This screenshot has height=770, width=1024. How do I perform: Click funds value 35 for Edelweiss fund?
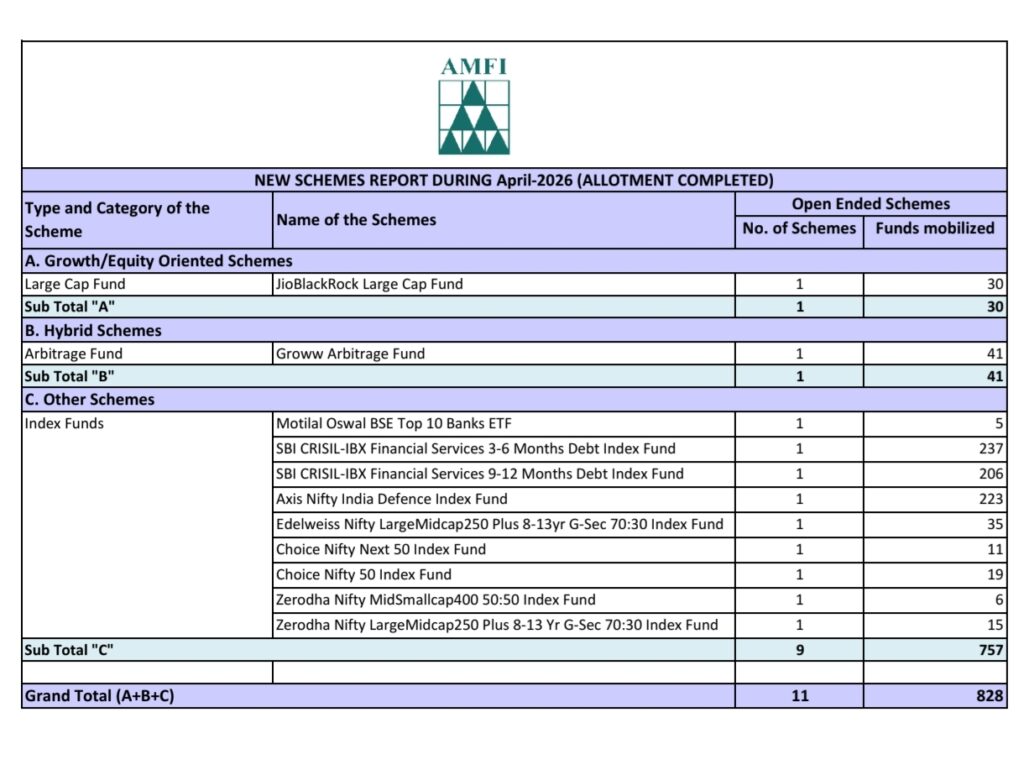tap(995, 524)
